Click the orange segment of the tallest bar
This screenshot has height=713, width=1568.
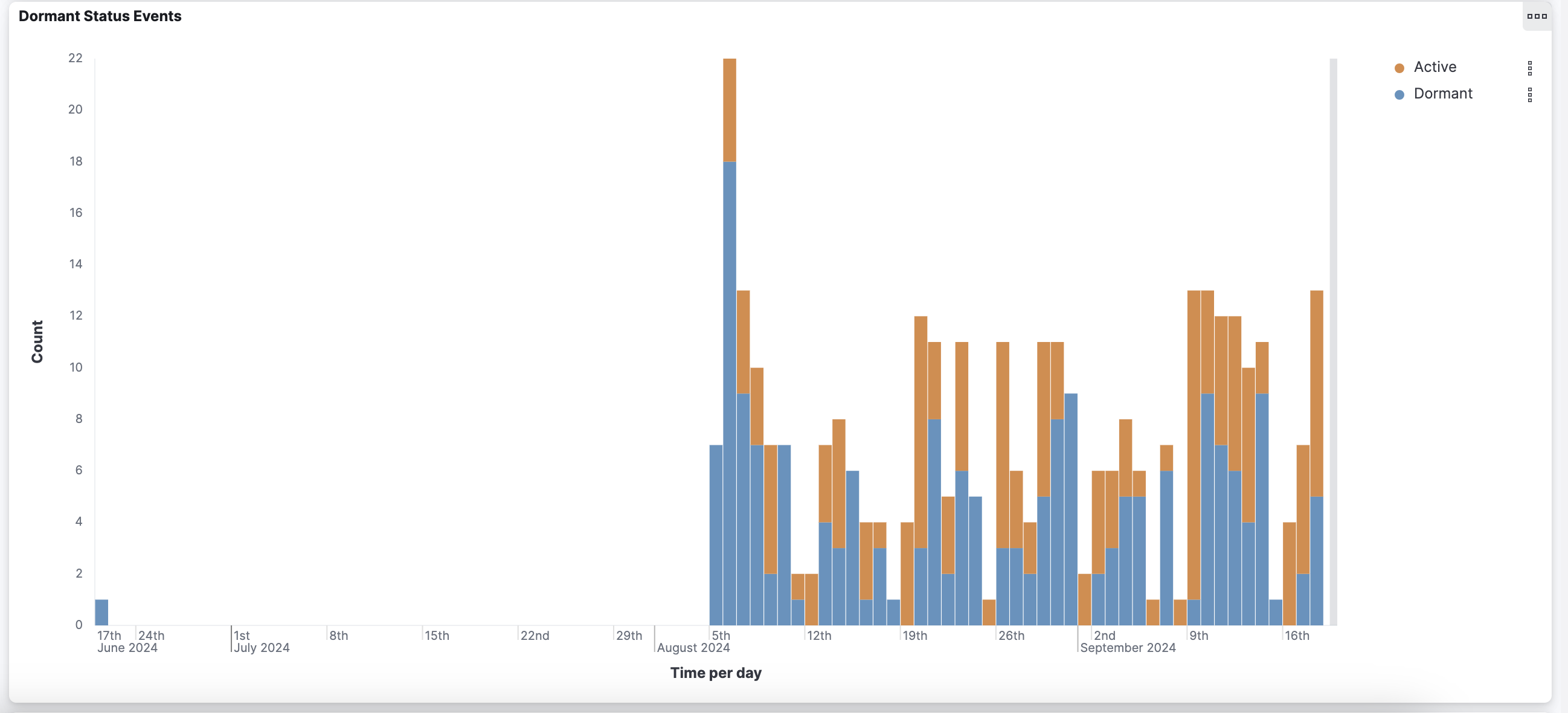click(x=729, y=109)
